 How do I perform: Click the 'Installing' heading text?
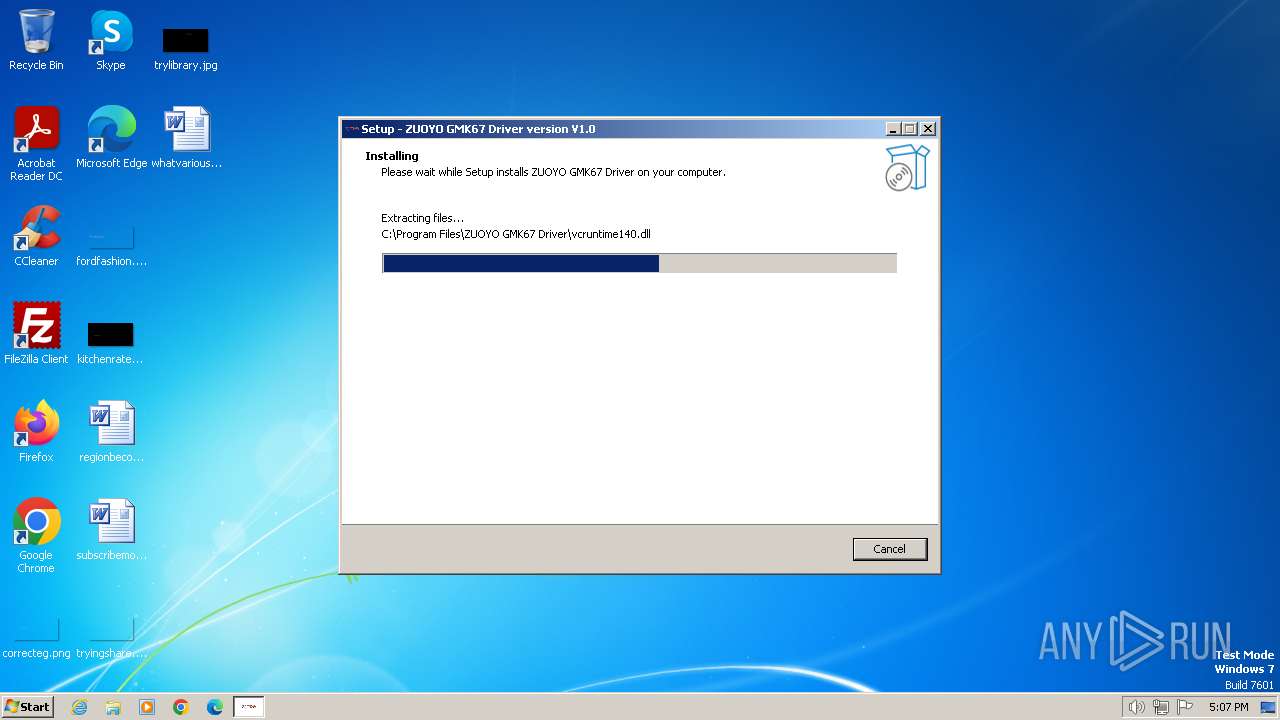[x=392, y=156]
